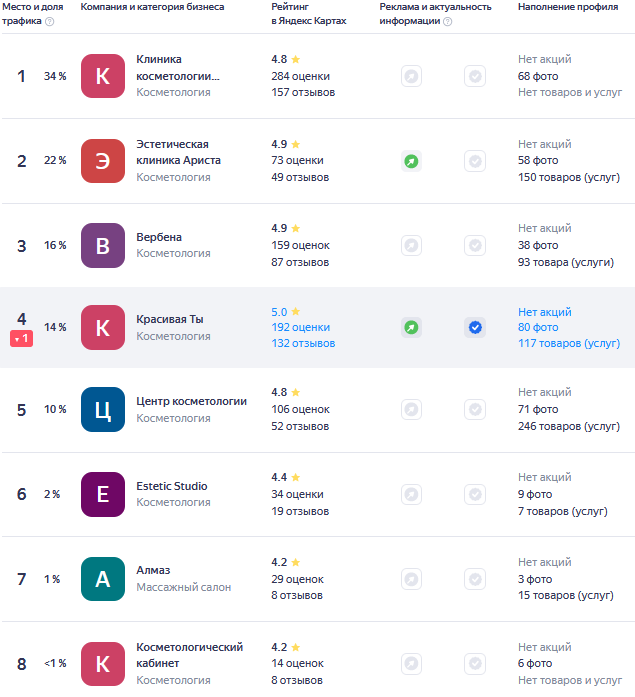Click the "Компания и категория бизнеса" column header
The width and height of the screenshot is (635, 697).
152,7
